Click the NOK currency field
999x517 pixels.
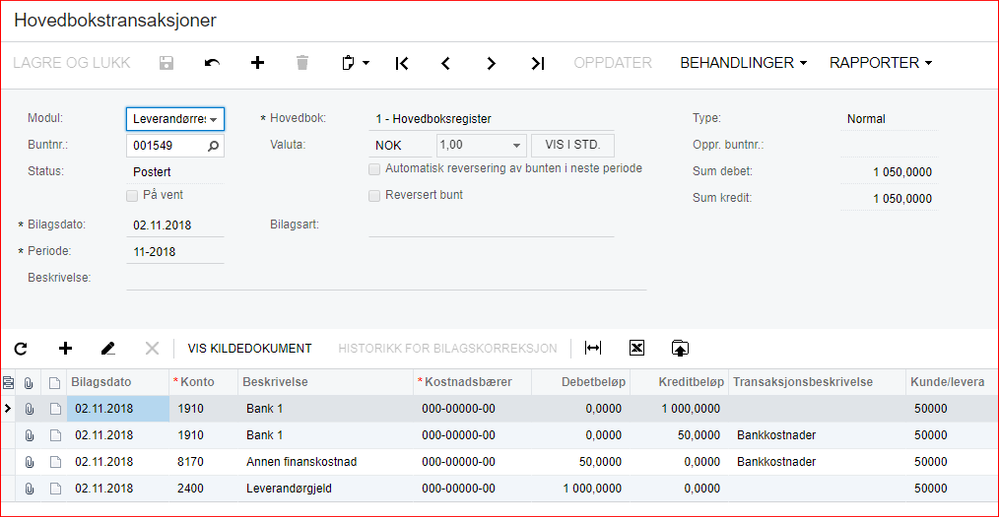[400, 145]
